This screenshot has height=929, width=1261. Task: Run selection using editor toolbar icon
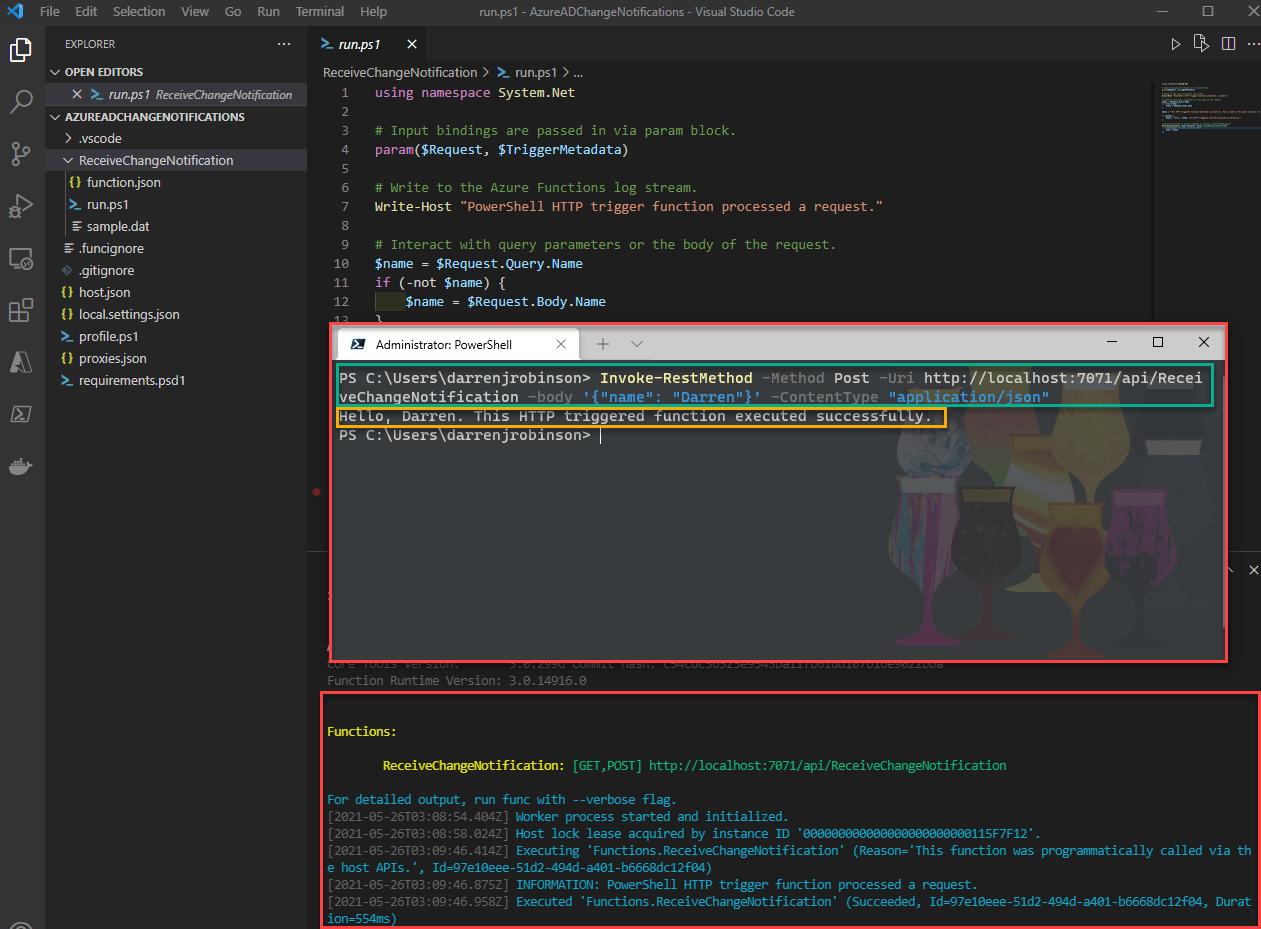(x=1202, y=44)
